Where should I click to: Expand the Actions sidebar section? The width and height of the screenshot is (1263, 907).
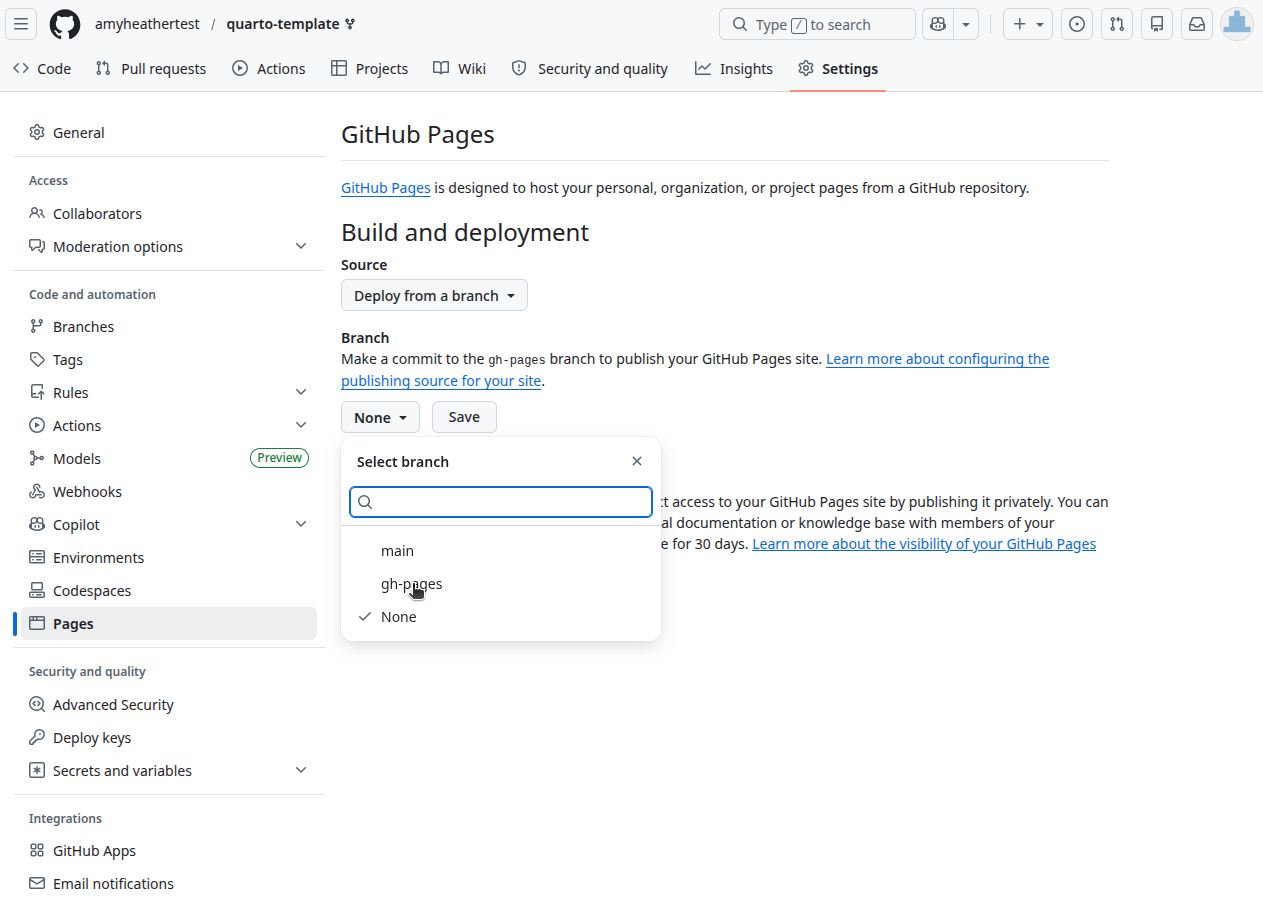pos(169,425)
